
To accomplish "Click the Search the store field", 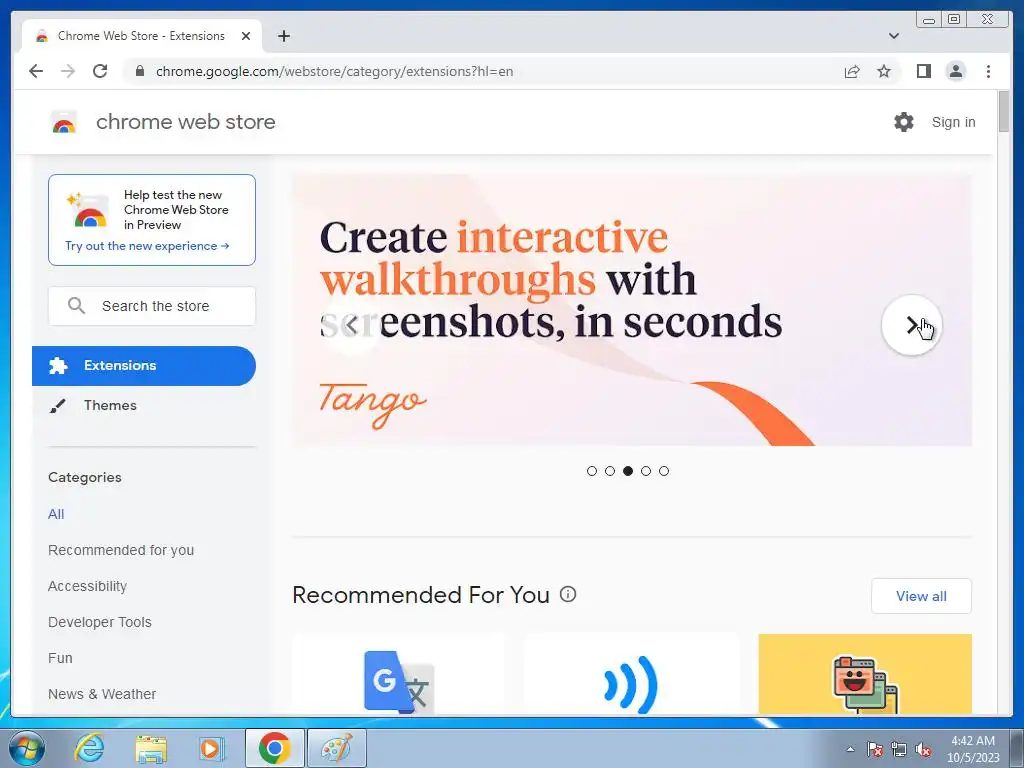I will point(152,306).
